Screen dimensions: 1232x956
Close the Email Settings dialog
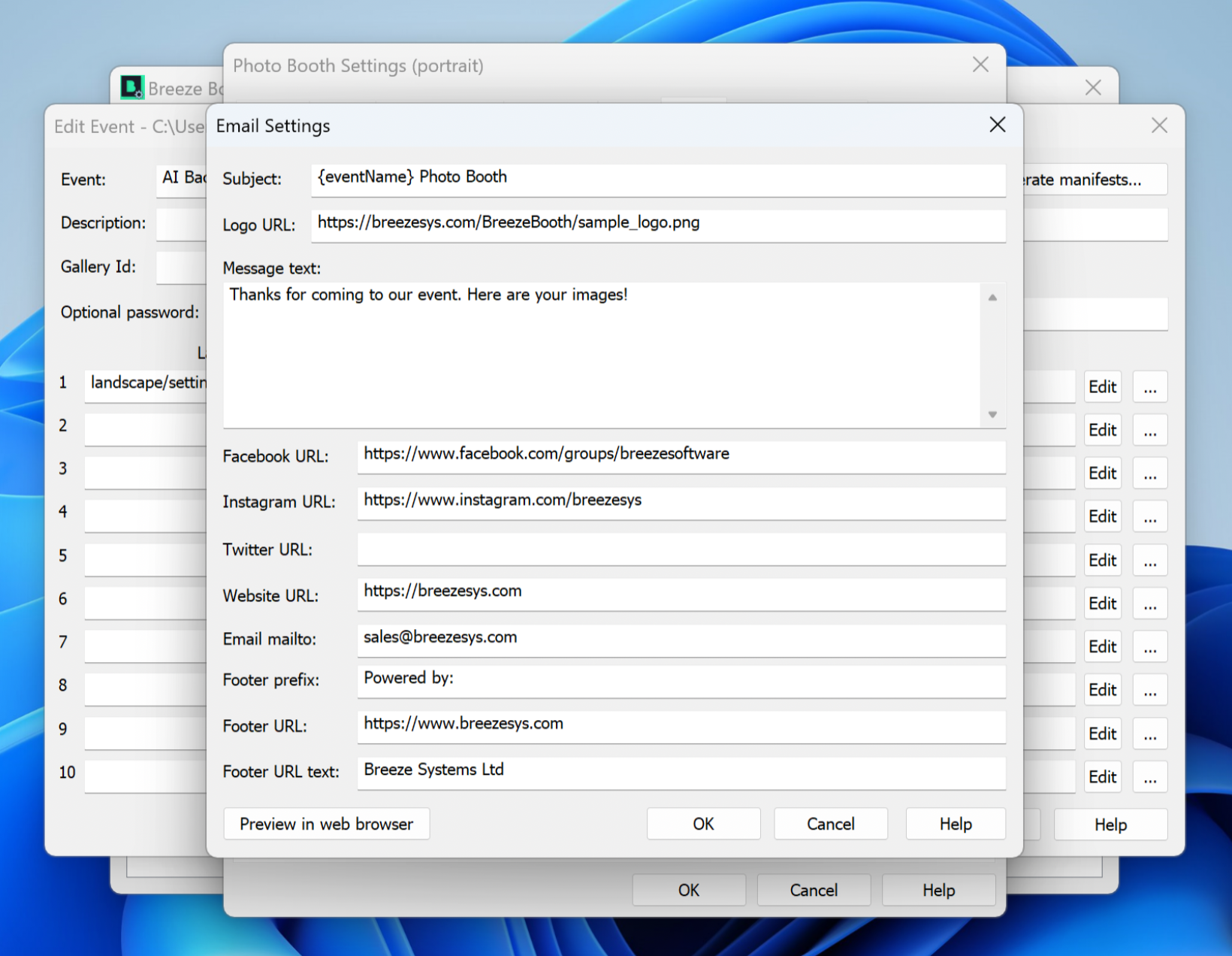click(x=997, y=125)
